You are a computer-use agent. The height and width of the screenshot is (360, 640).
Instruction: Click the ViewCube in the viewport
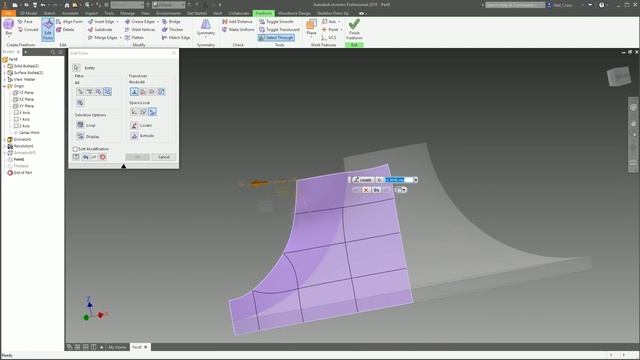pyautogui.click(x=620, y=76)
